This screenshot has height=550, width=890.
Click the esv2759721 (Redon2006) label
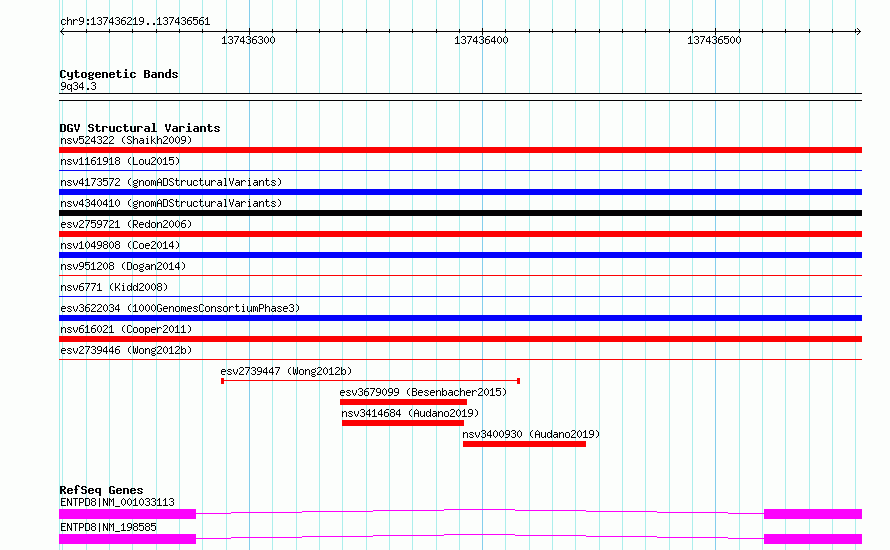pyautogui.click(x=126, y=224)
